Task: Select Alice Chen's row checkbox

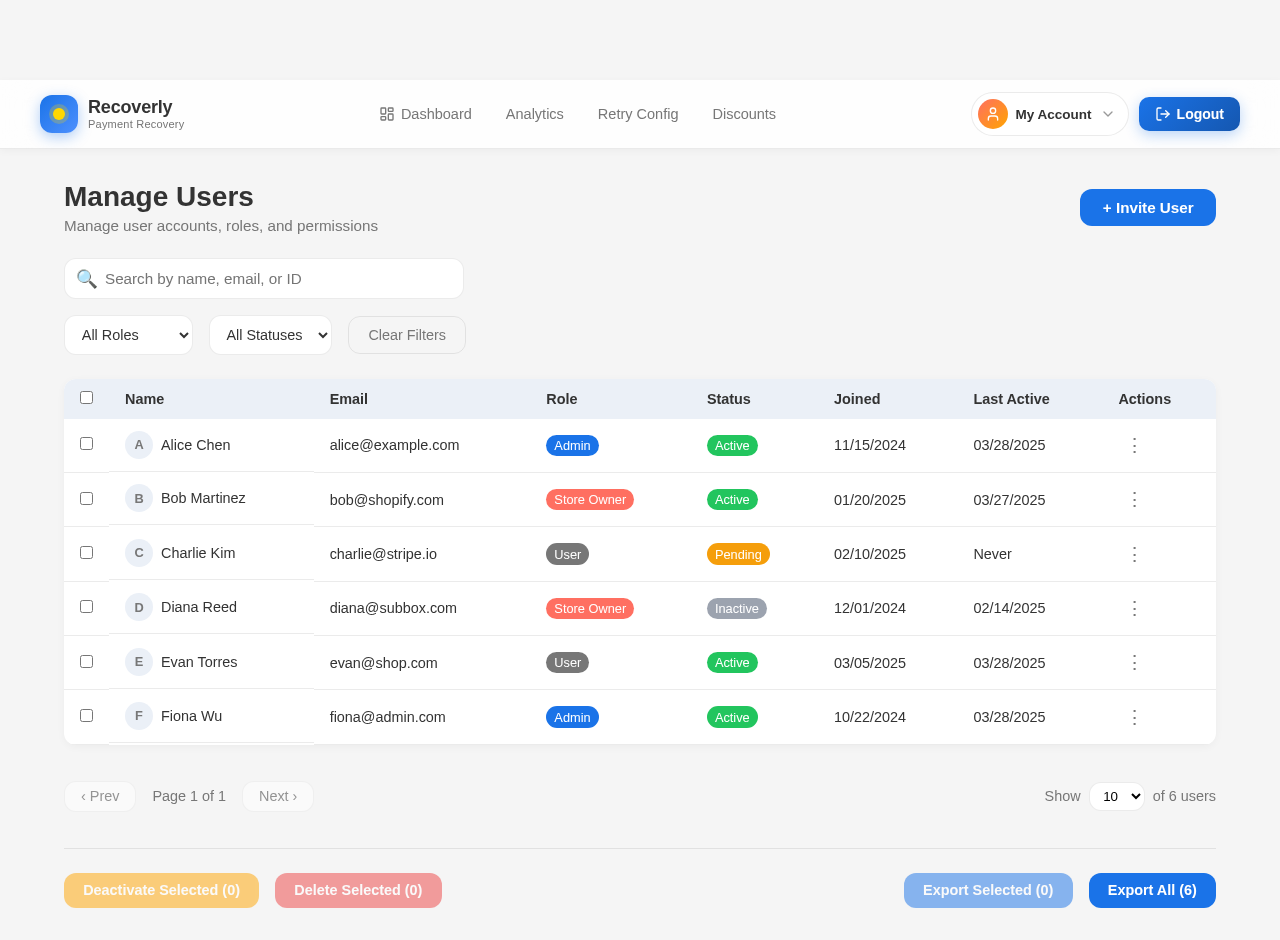Action: [x=87, y=443]
